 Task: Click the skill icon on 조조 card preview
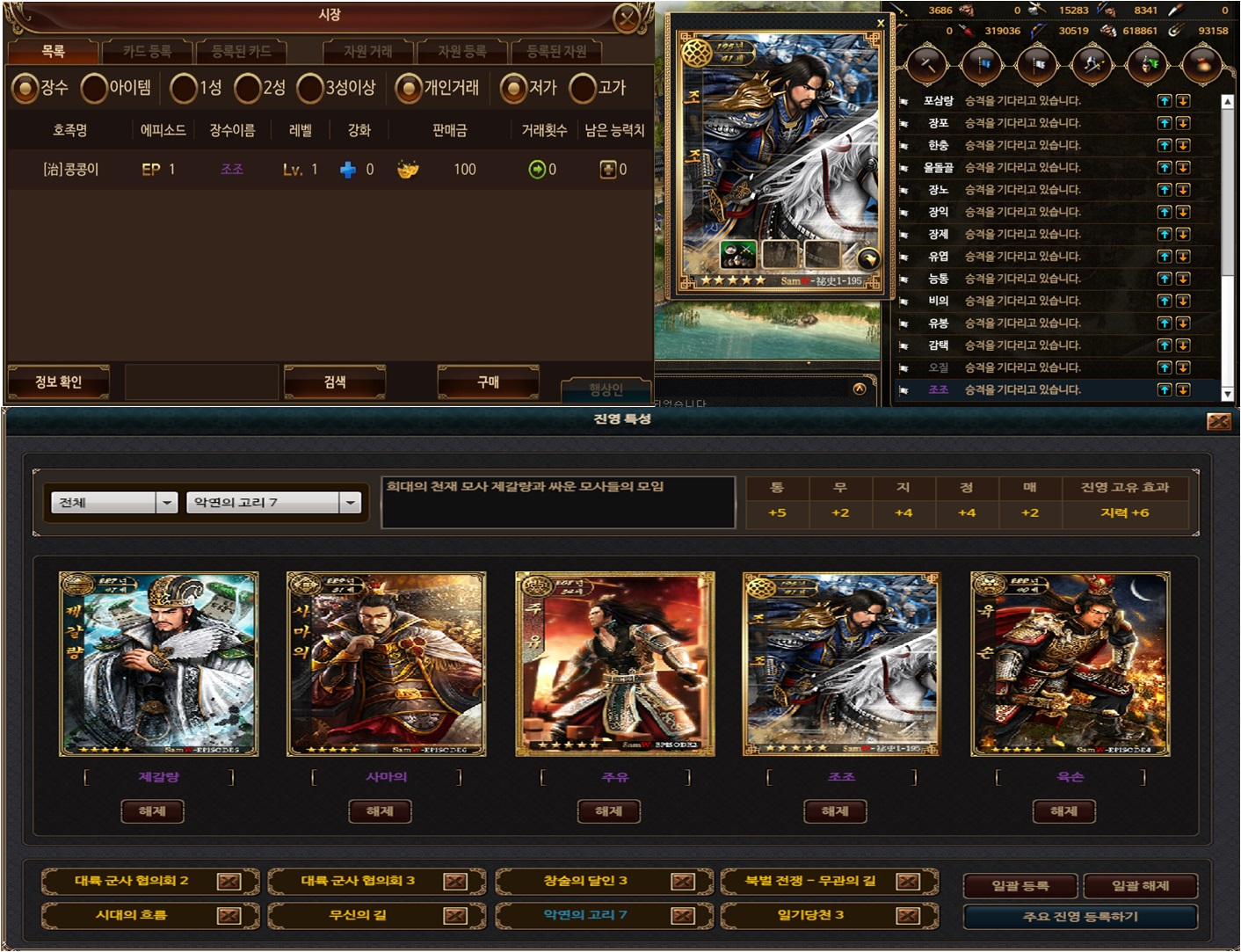click(x=738, y=255)
